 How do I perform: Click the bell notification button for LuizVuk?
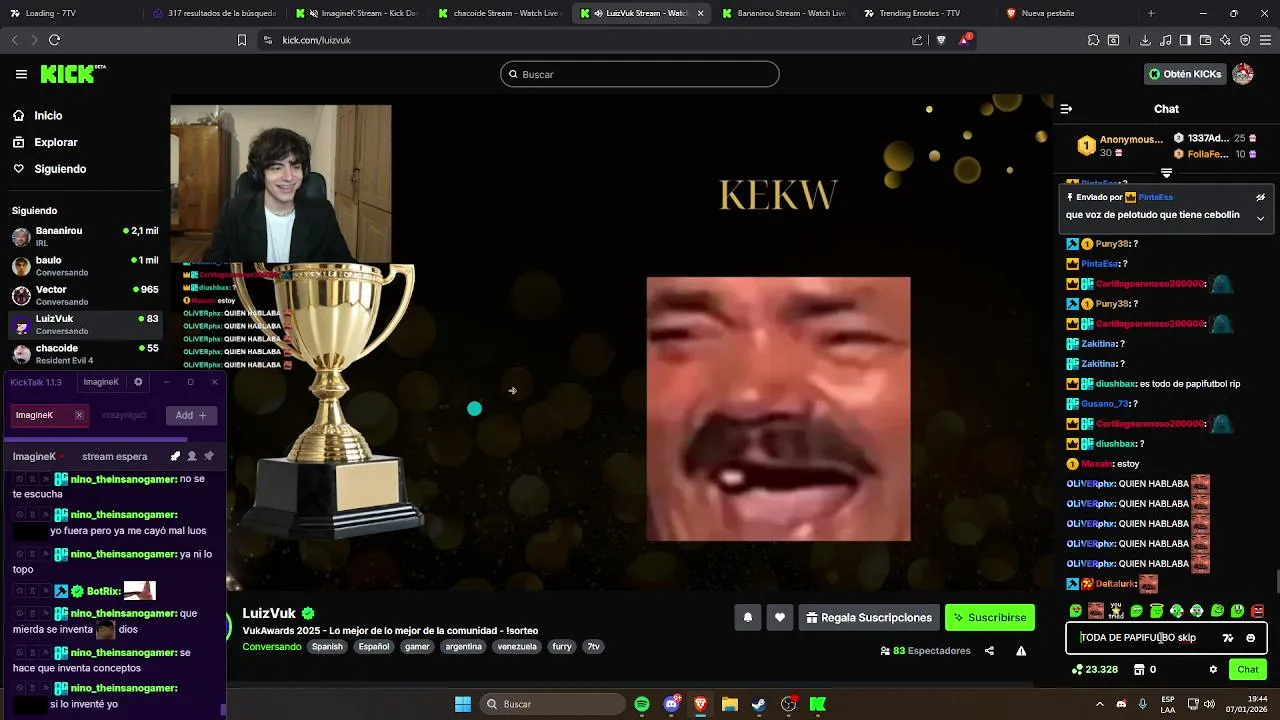click(747, 618)
